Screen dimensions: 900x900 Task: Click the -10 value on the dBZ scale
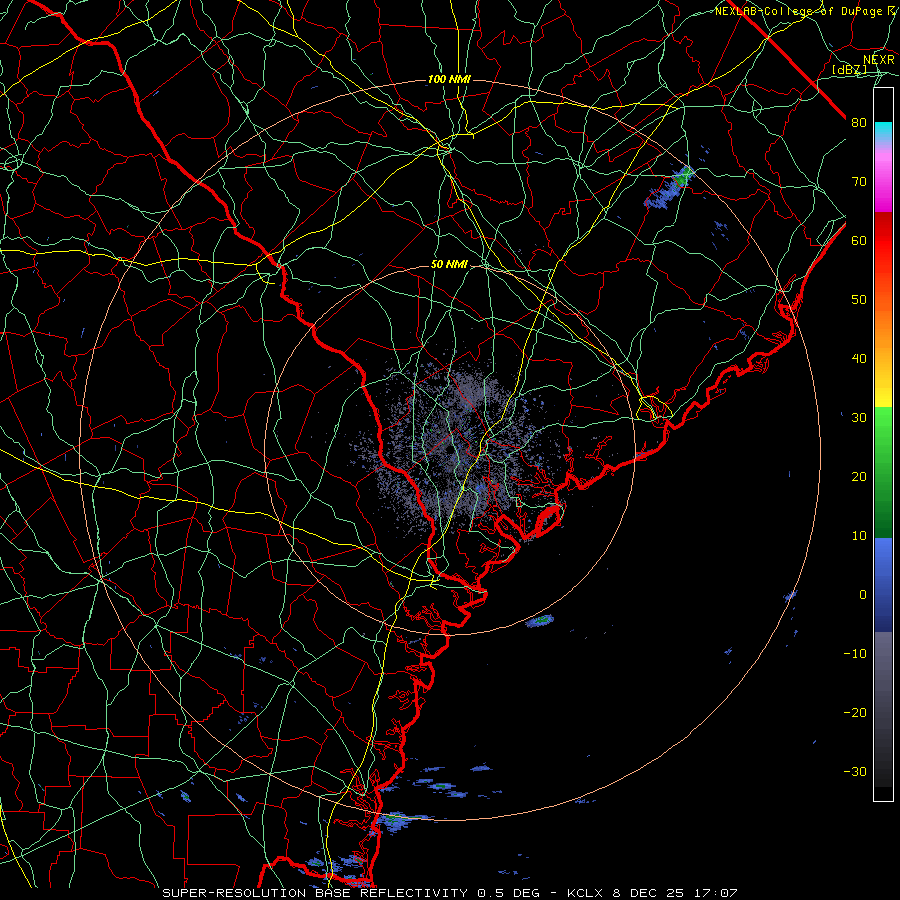(855, 654)
